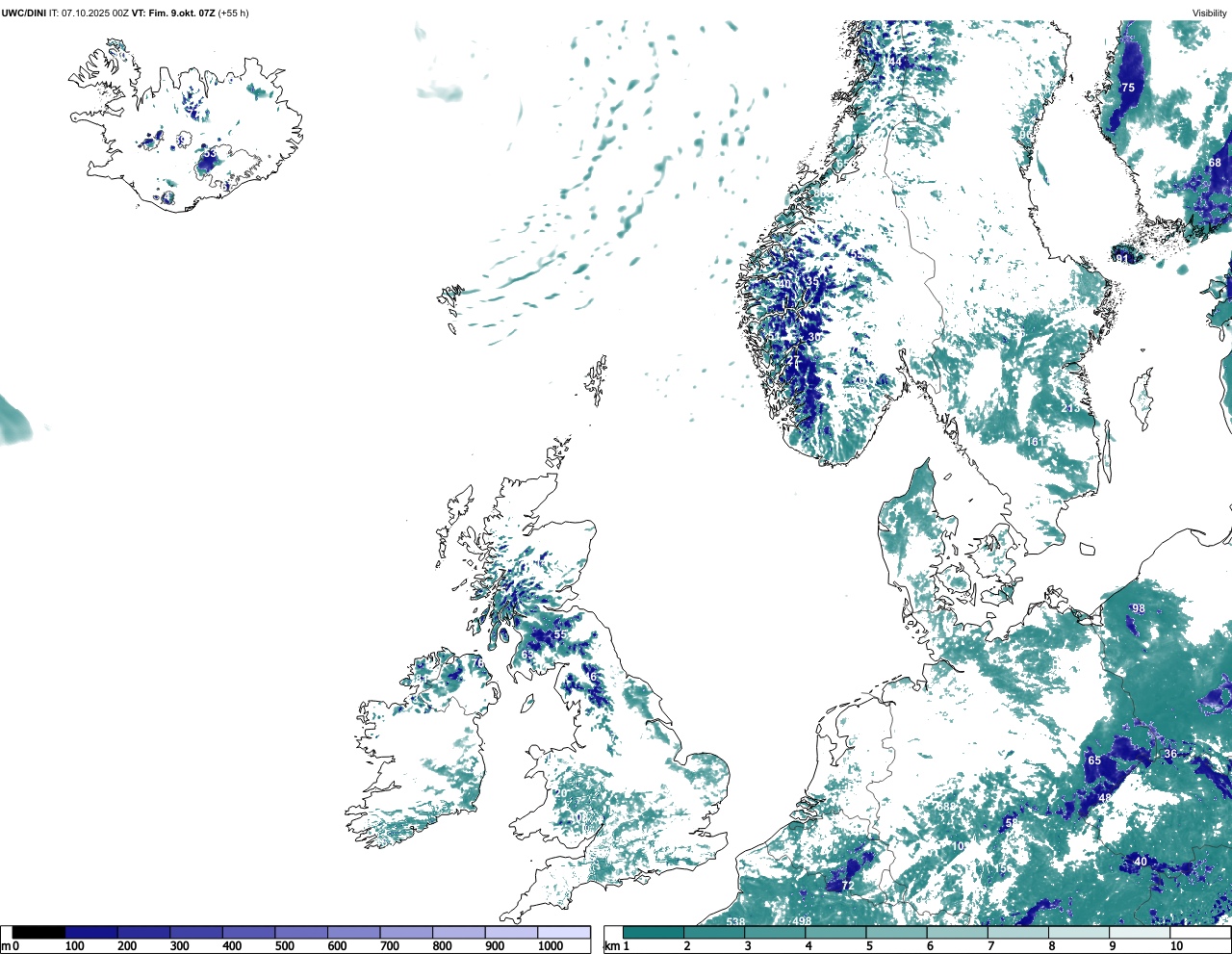Image resolution: width=1232 pixels, height=954 pixels.
Task: Click the '48' visibility value on the map
Action: 1105,798
